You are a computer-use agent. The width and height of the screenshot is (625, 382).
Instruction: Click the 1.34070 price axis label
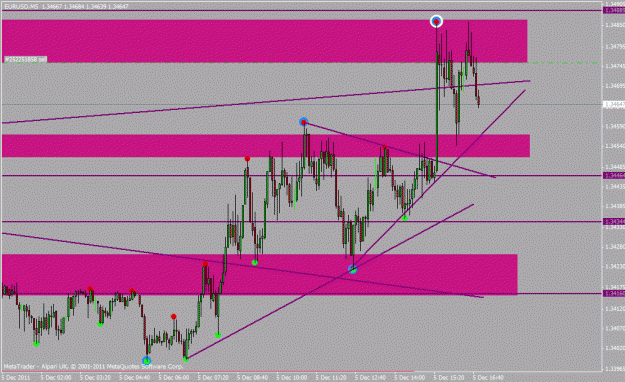pyautogui.click(x=615, y=329)
